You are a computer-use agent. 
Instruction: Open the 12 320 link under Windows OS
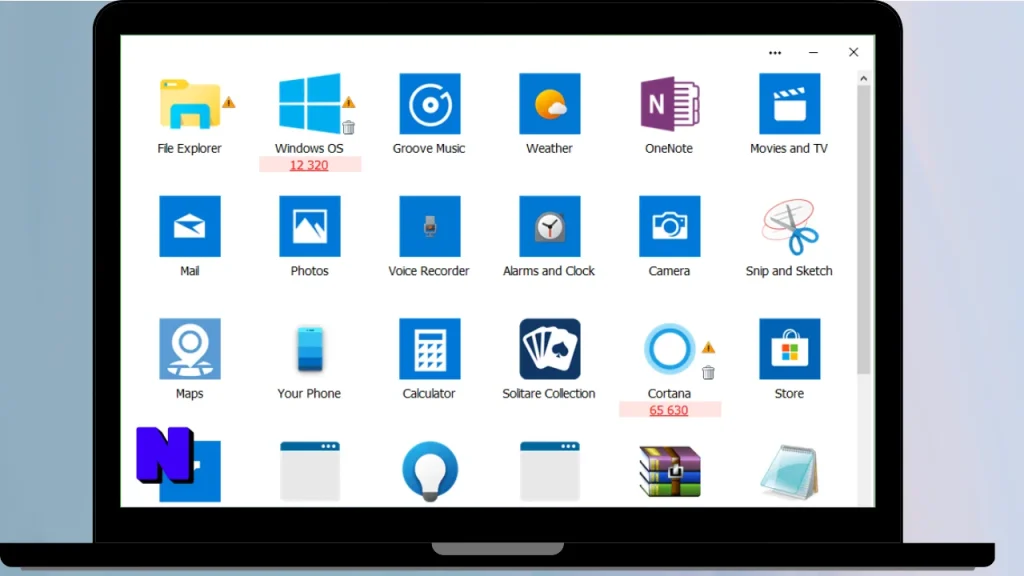click(309, 165)
